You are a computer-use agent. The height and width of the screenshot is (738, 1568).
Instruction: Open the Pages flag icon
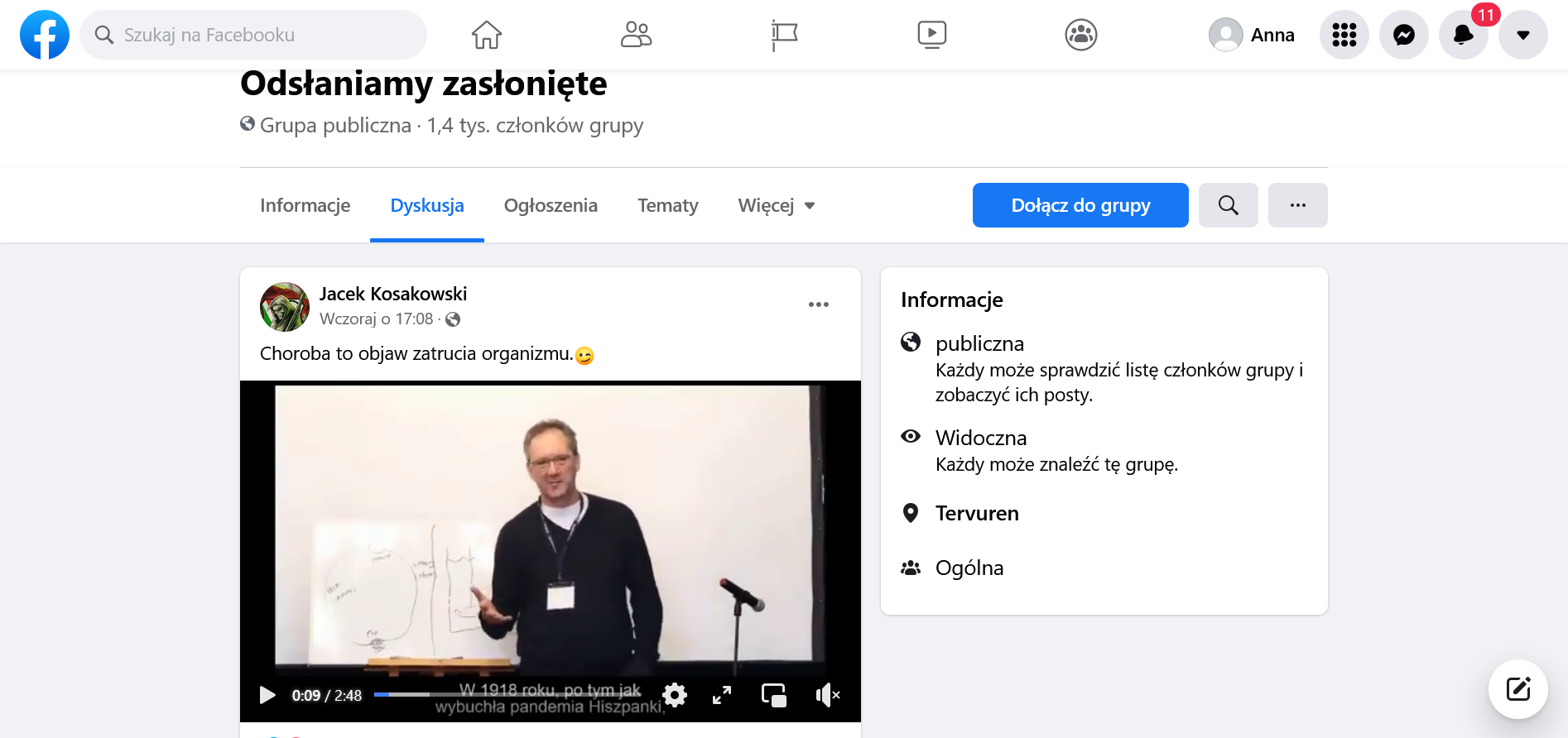point(784,35)
